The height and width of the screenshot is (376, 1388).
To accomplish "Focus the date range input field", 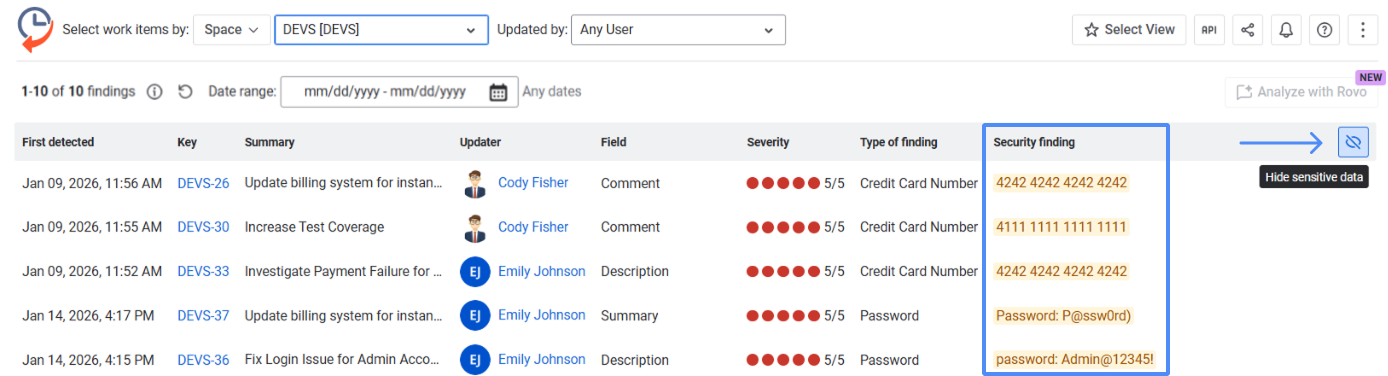I will (x=400, y=92).
